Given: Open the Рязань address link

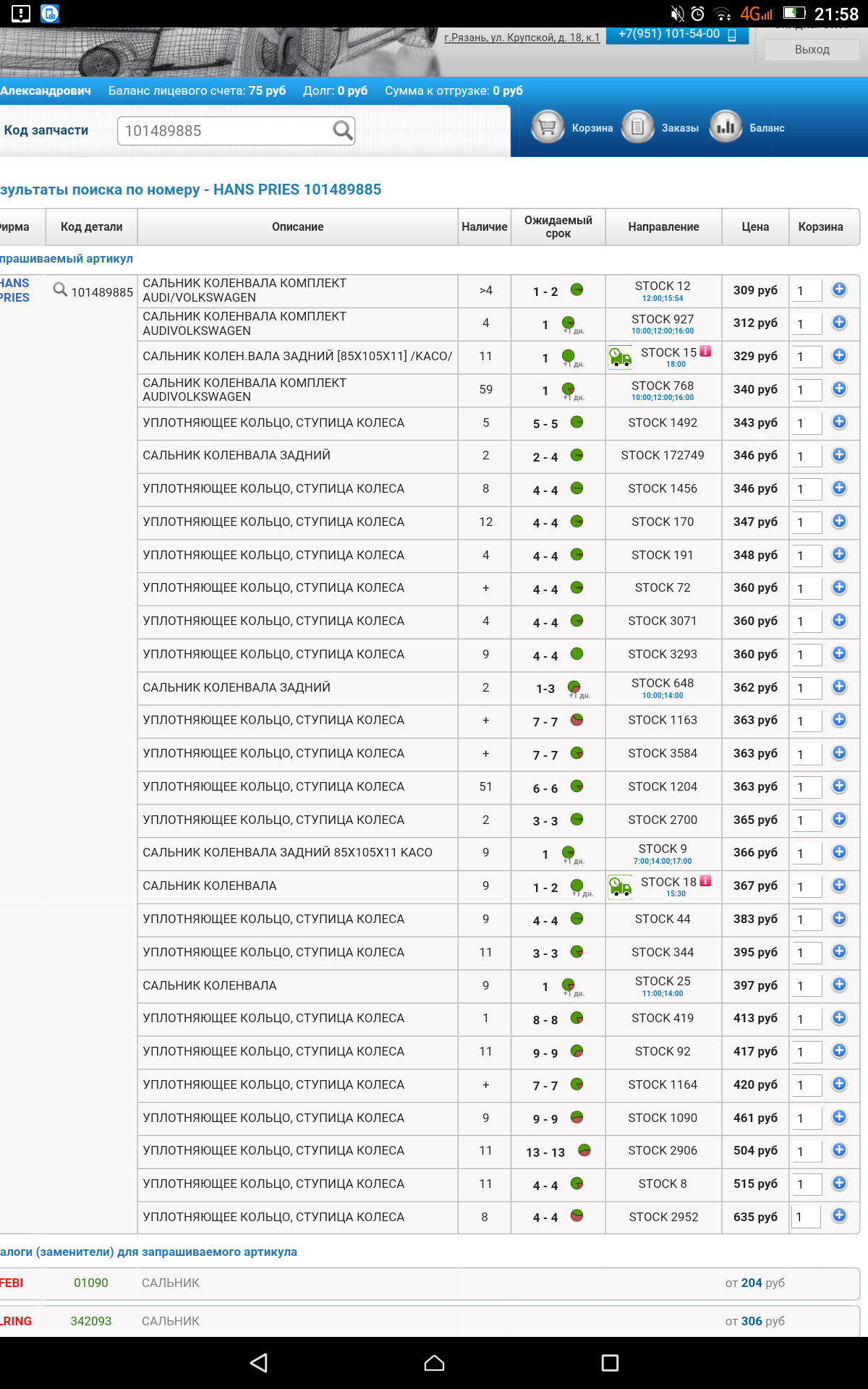Looking at the screenshot, I should tap(522, 38).
